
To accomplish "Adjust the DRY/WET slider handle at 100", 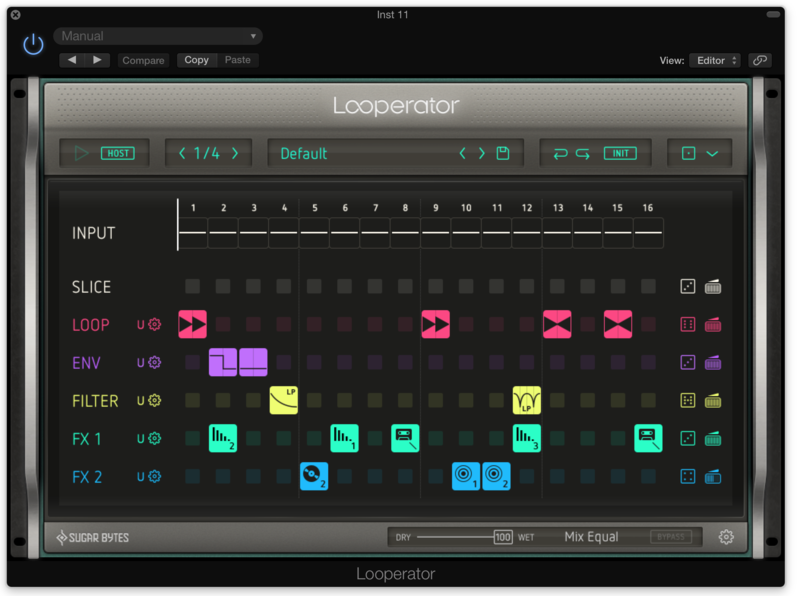I will coord(503,537).
